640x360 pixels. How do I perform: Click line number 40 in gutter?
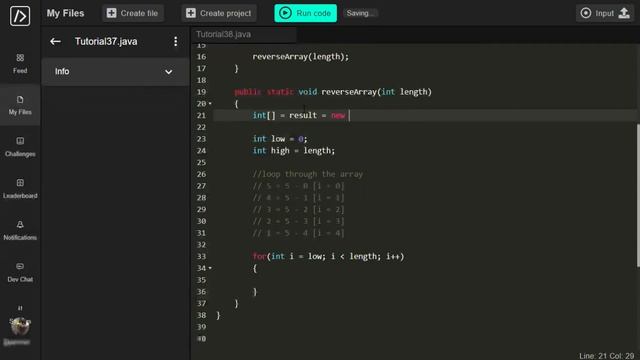click(x=201, y=339)
